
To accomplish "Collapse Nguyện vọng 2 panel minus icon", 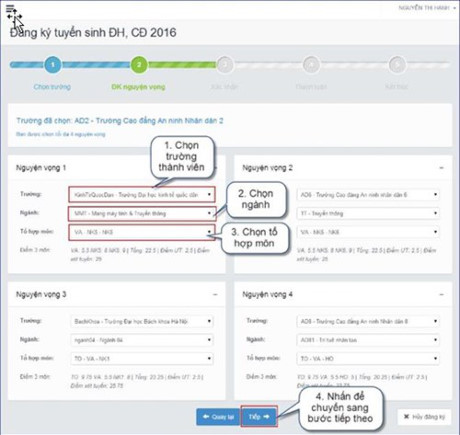I will (x=441, y=168).
